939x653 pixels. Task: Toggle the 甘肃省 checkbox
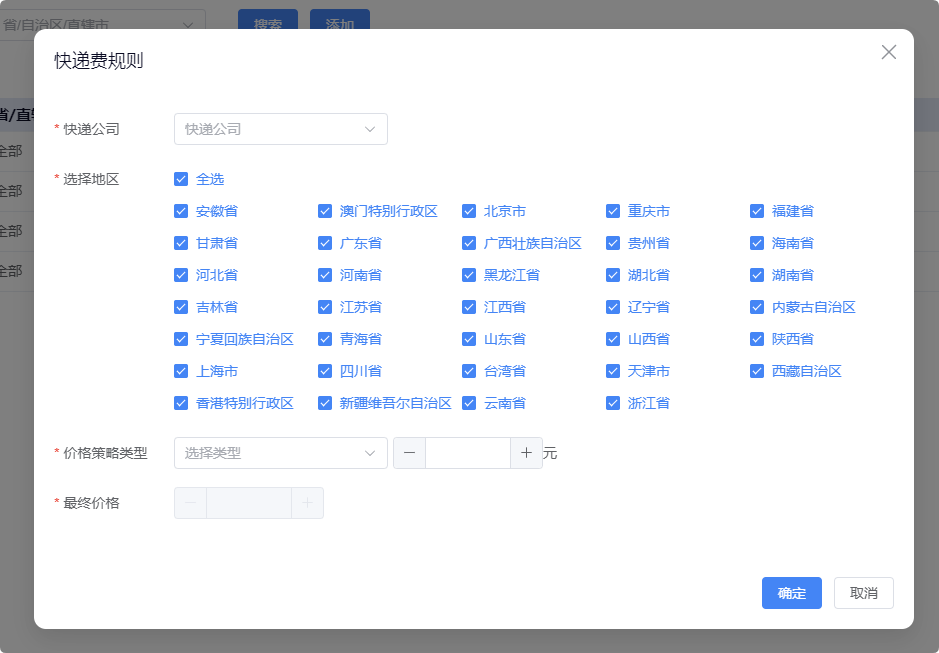[181, 243]
